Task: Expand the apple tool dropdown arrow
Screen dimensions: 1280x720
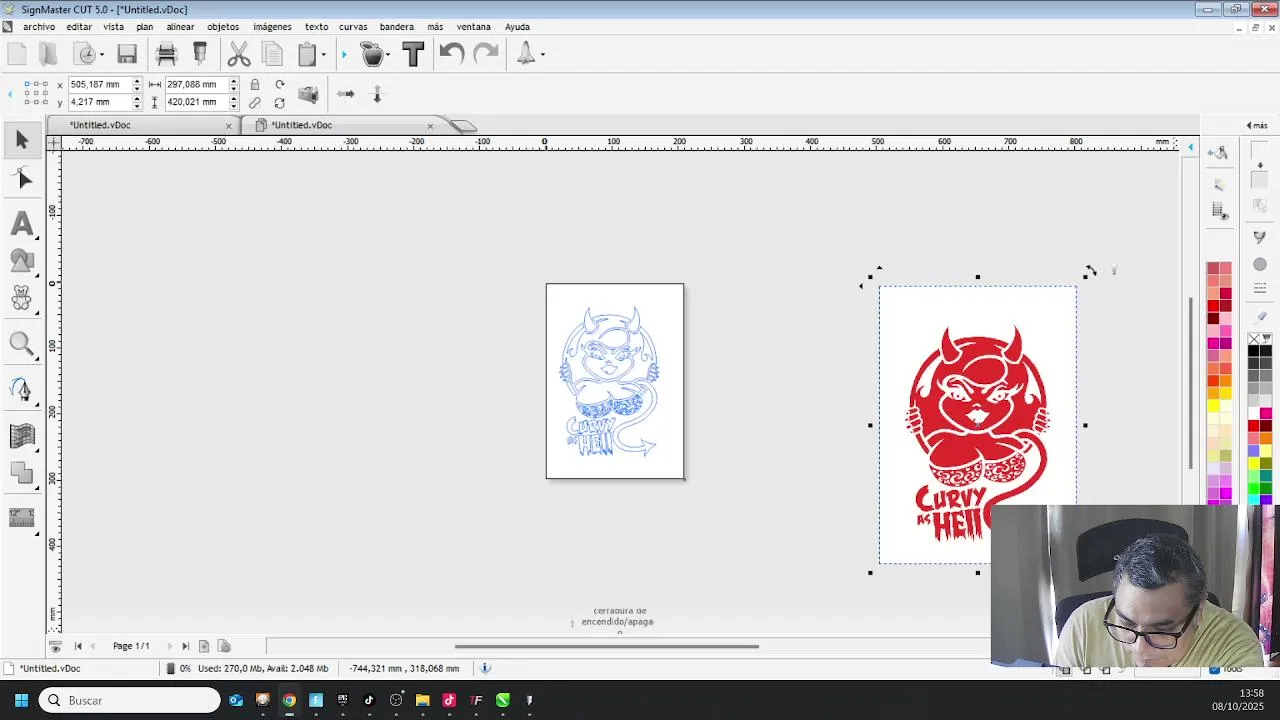Action: (388, 55)
